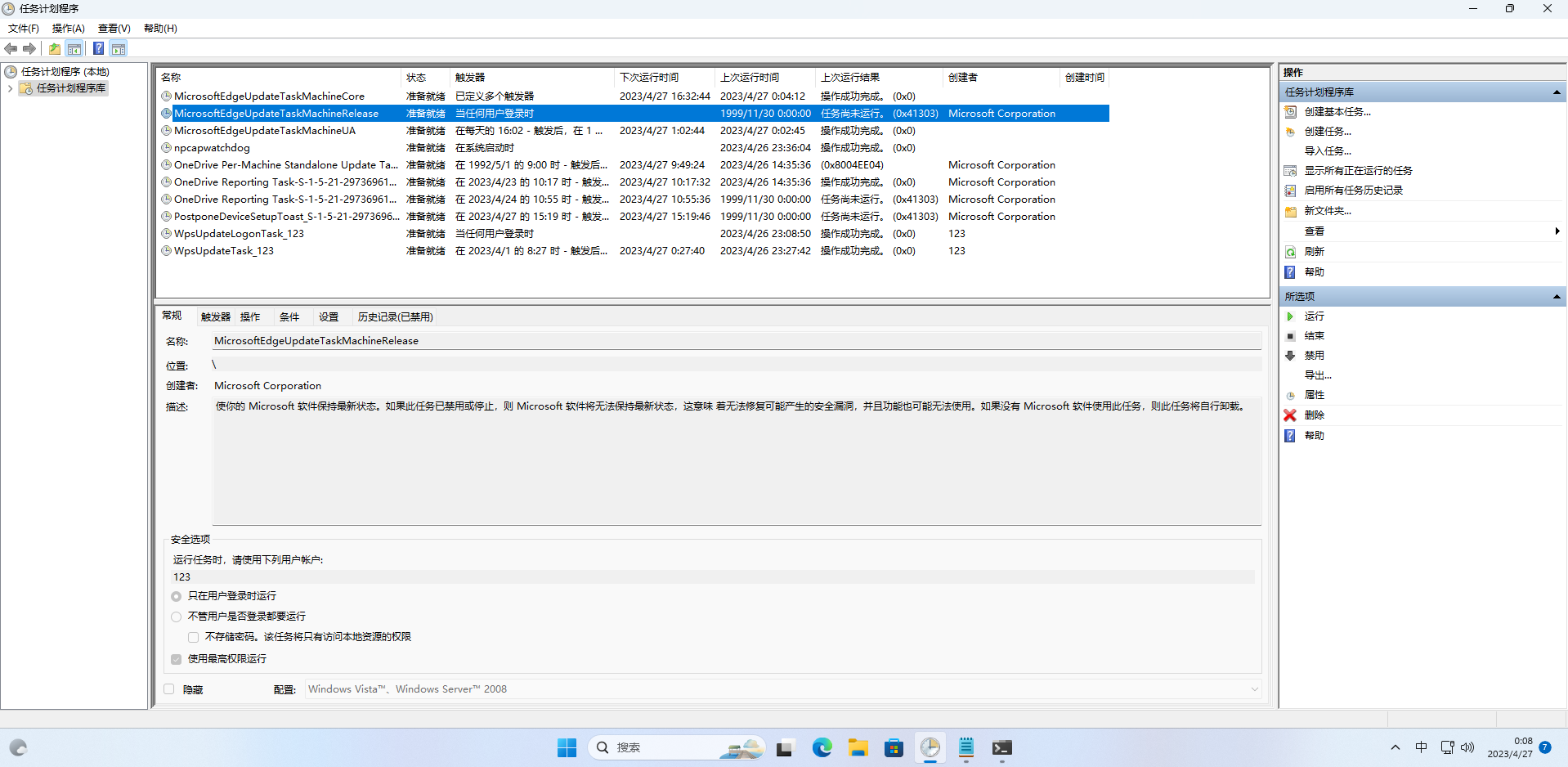Click the 帮助 icon under 所选项
This screenshot has height=767, width=1568.
pos(1290,436)
